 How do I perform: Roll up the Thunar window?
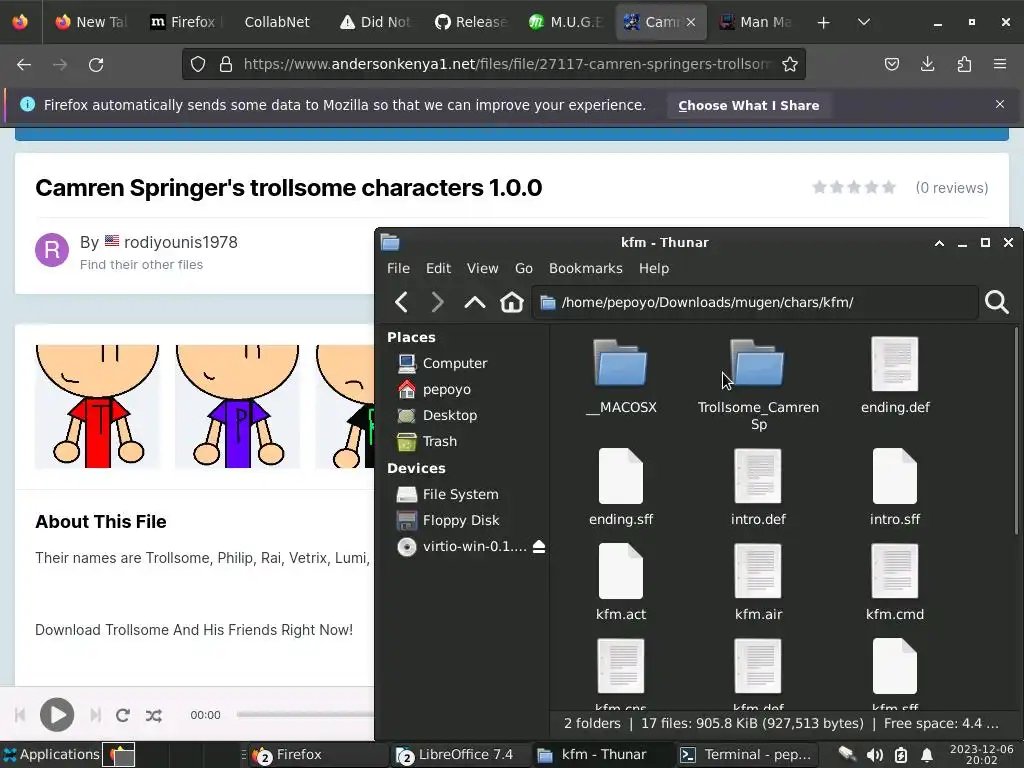click(x=939, y=243)
